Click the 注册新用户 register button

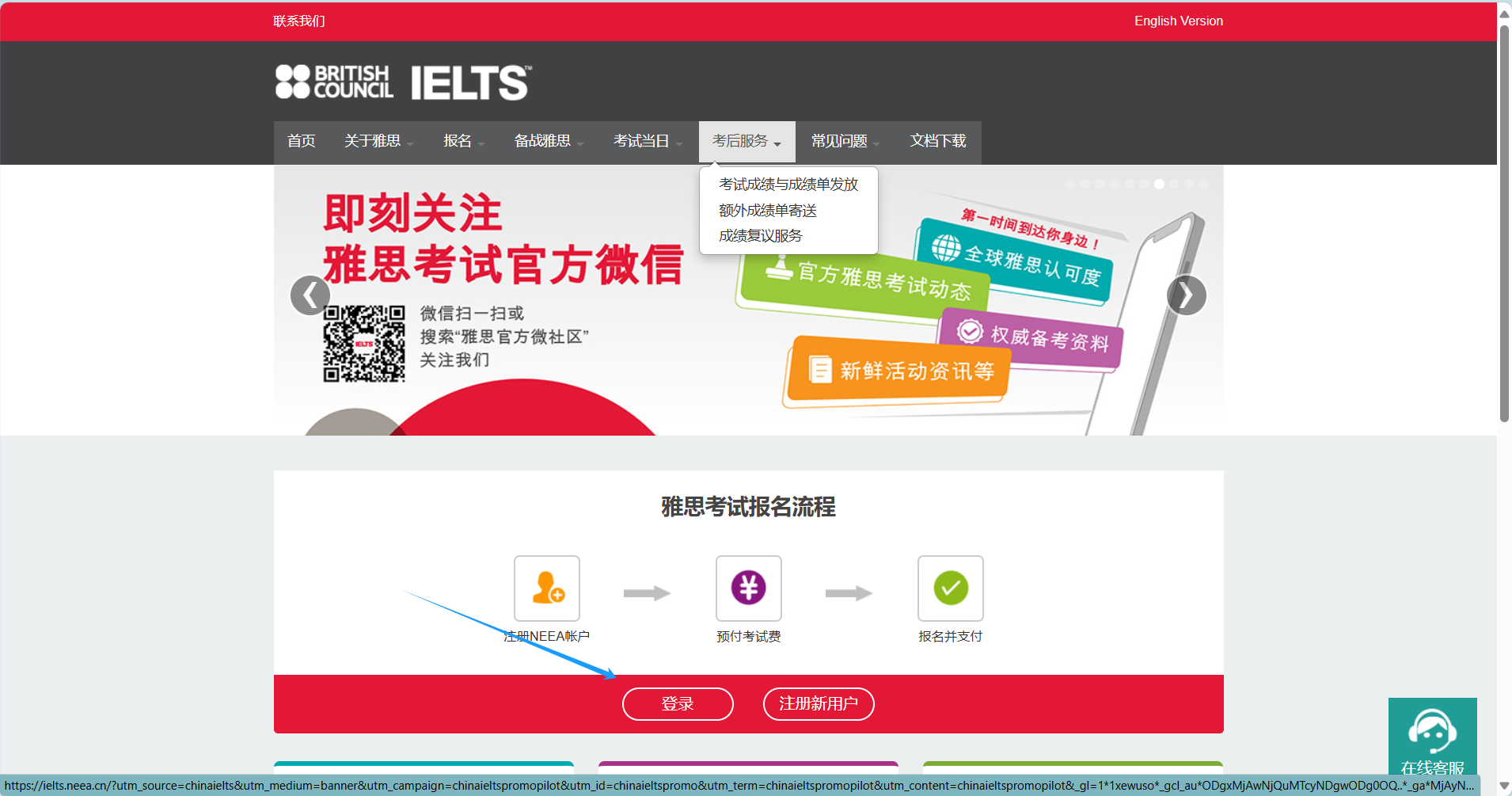click(819, 704)
